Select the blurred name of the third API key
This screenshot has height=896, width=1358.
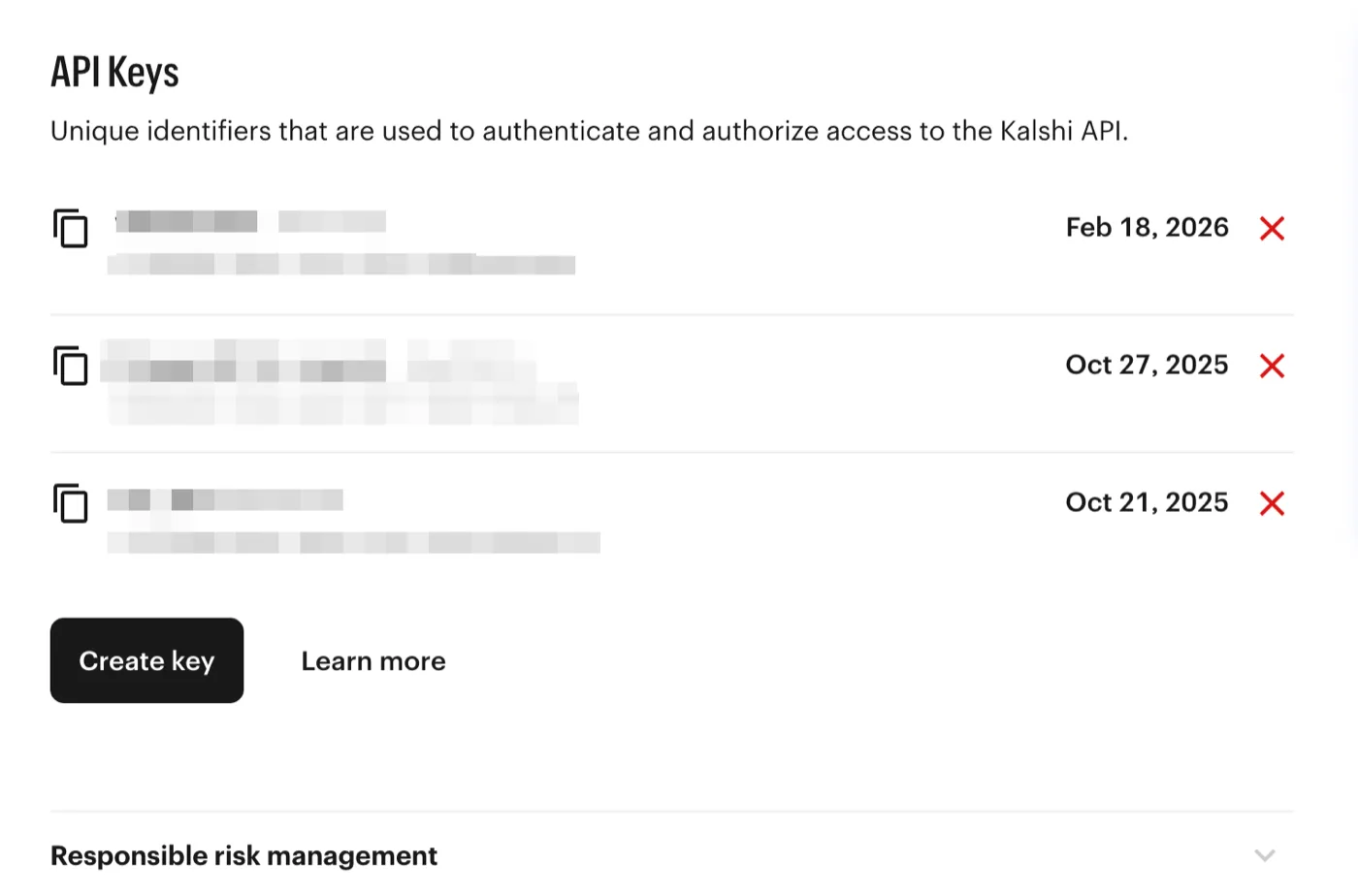tap(225, 499)
